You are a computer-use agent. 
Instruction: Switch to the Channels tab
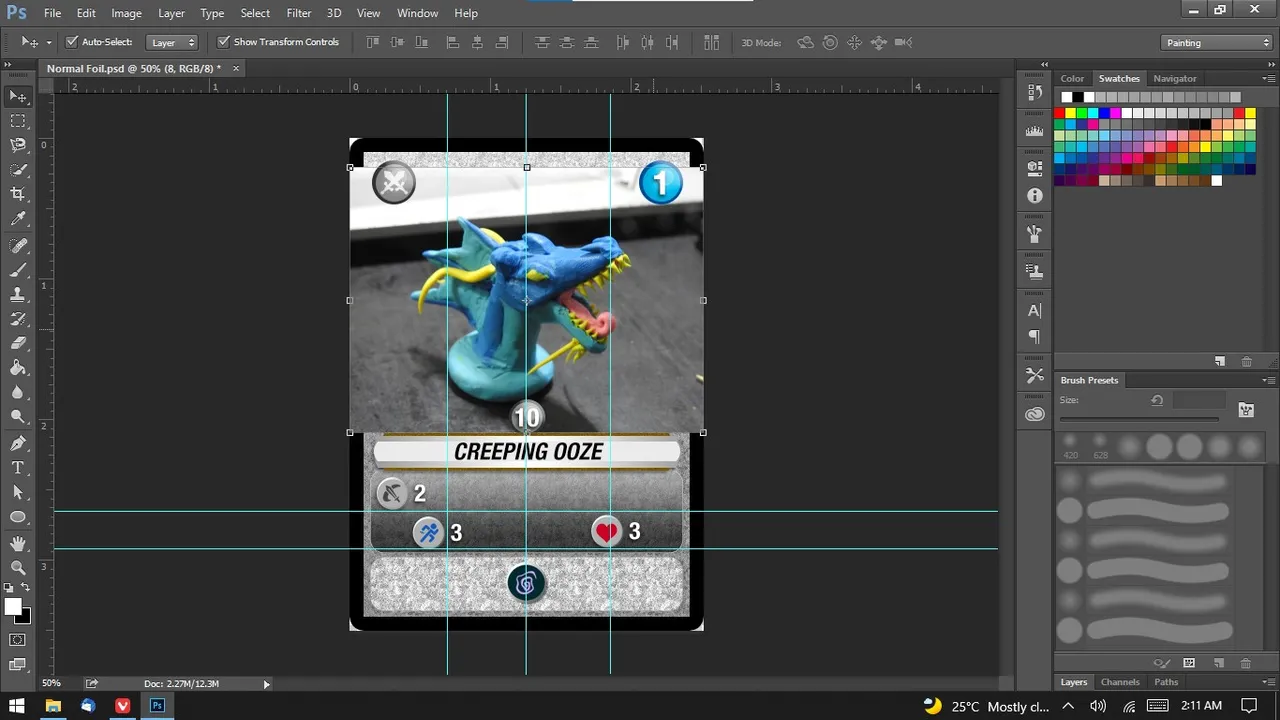(1120, 682)
